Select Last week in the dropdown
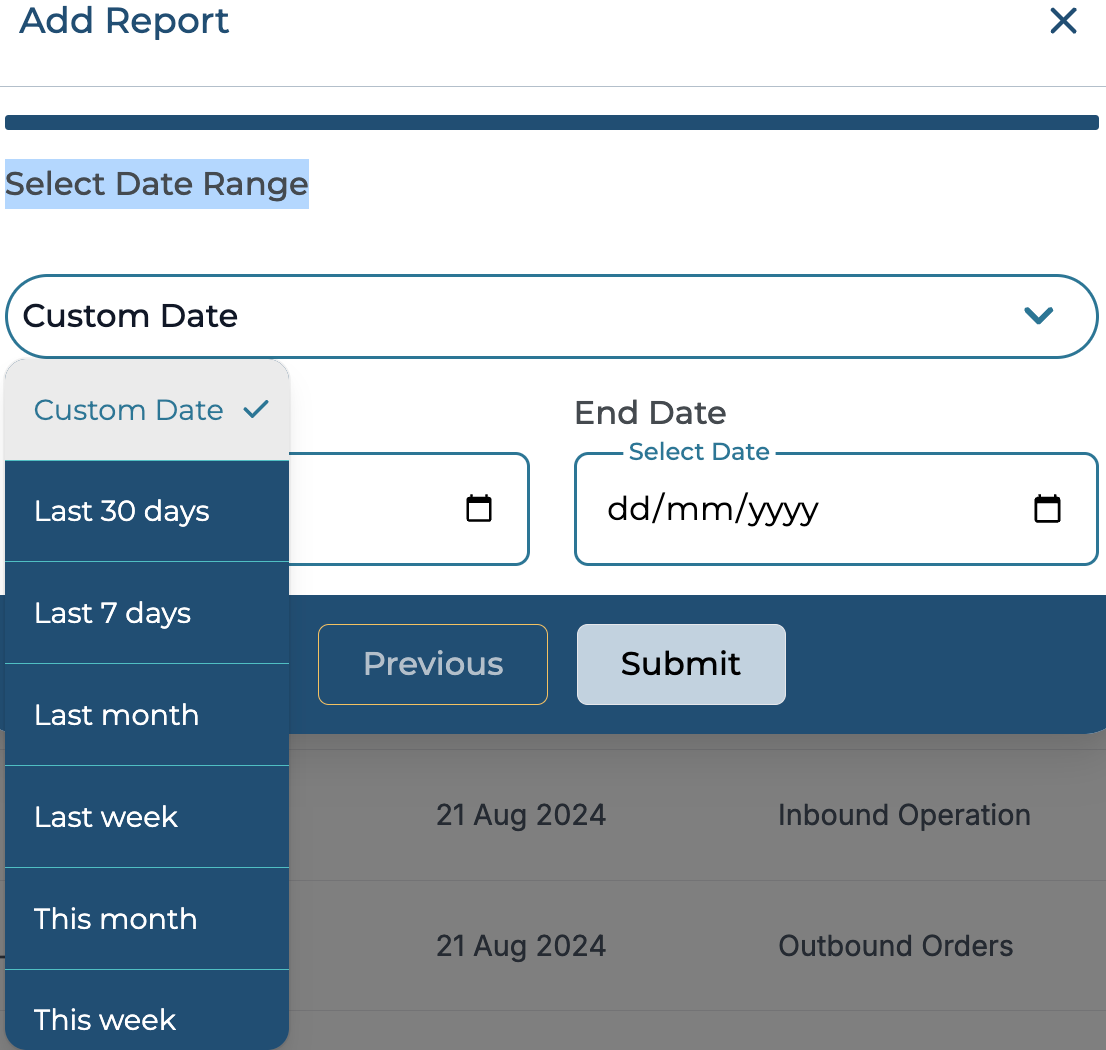The height and width of the screenshot is (1050, 1106). point(106,817)
